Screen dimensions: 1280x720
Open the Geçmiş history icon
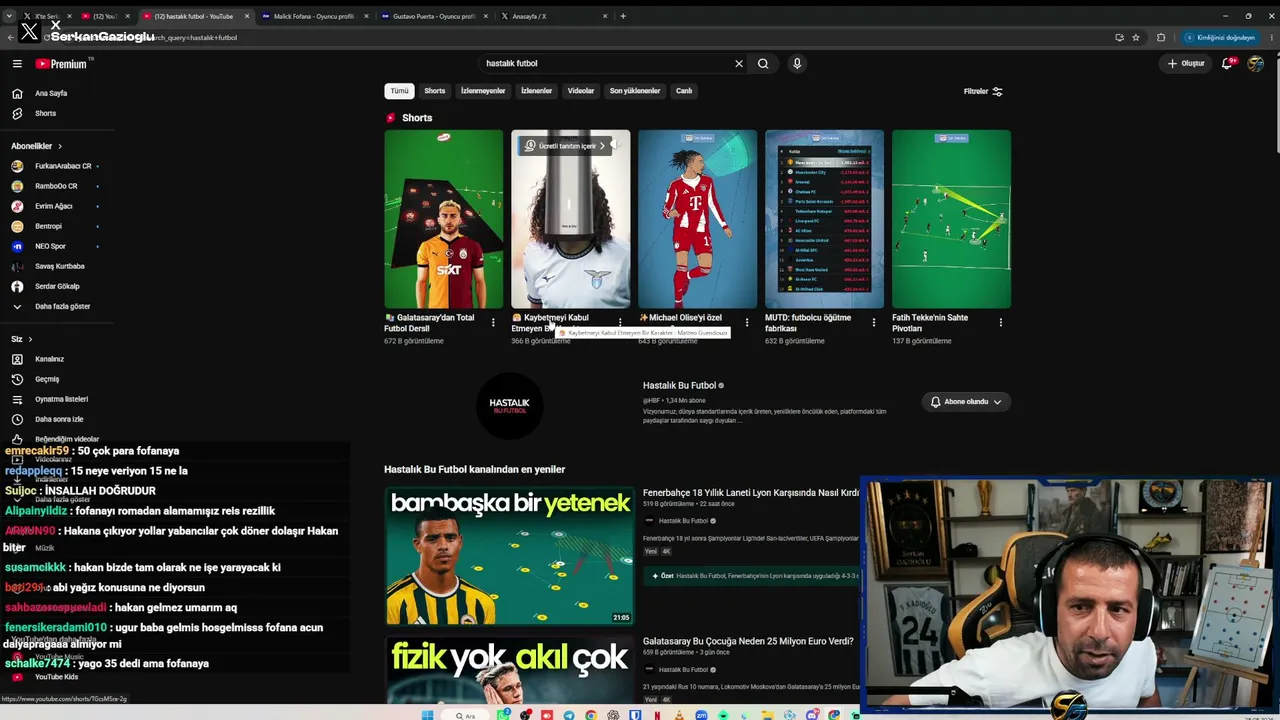17,379
